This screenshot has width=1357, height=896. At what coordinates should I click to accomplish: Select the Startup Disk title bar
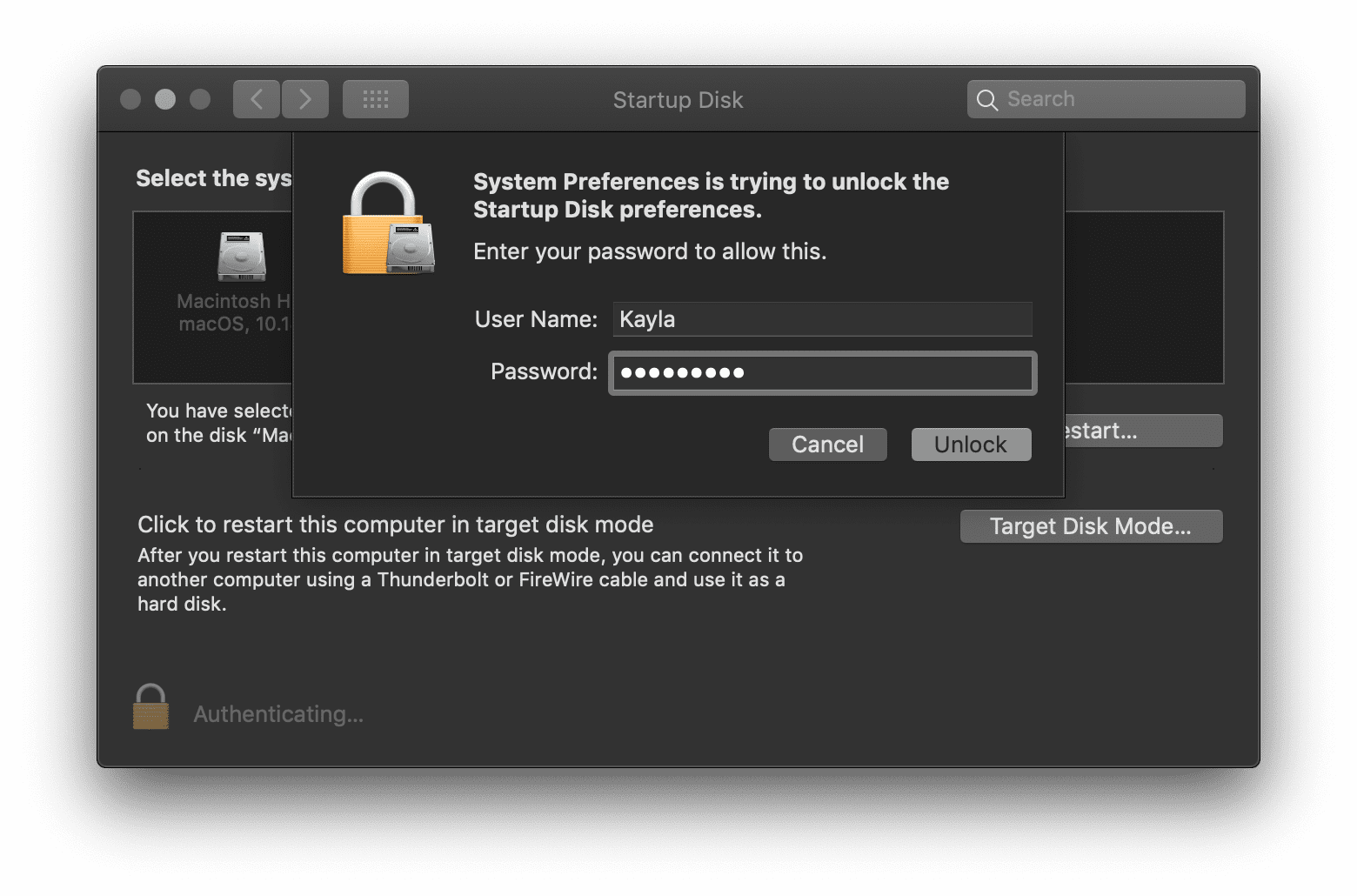678,99
